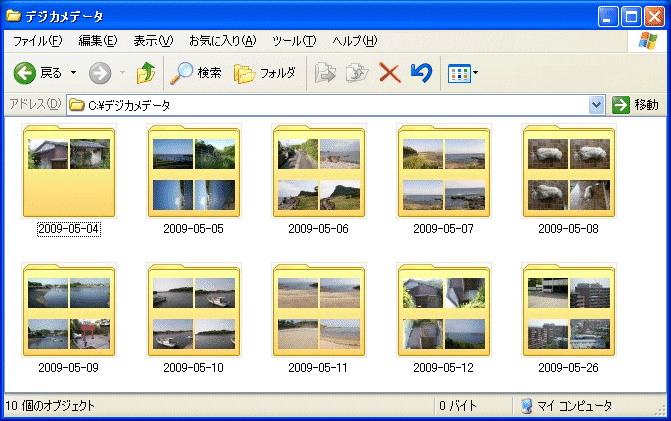The image size is (671, 421).
Task: Open the 編集(E) menu
Action: click(98, 41)
